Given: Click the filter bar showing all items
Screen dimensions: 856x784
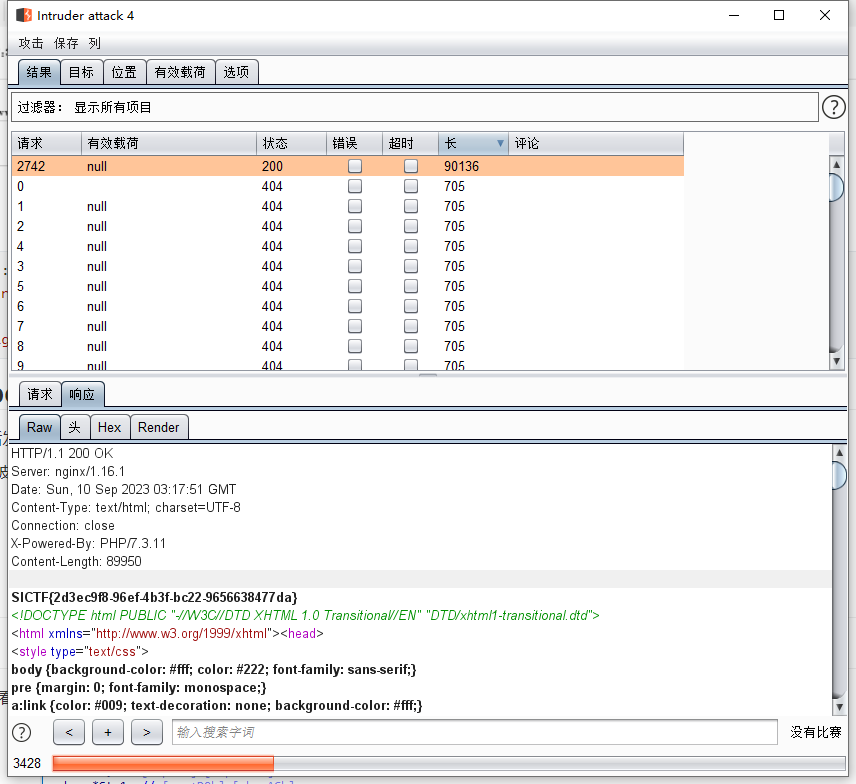Looking at the screenshot, I should [415, 107].
